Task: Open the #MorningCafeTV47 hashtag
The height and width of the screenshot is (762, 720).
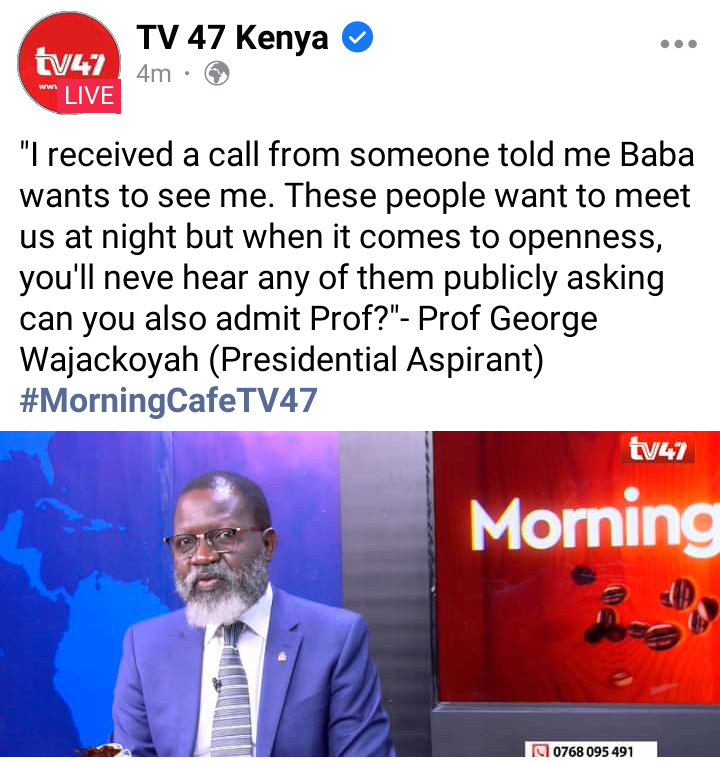Action: coord(168,401)
